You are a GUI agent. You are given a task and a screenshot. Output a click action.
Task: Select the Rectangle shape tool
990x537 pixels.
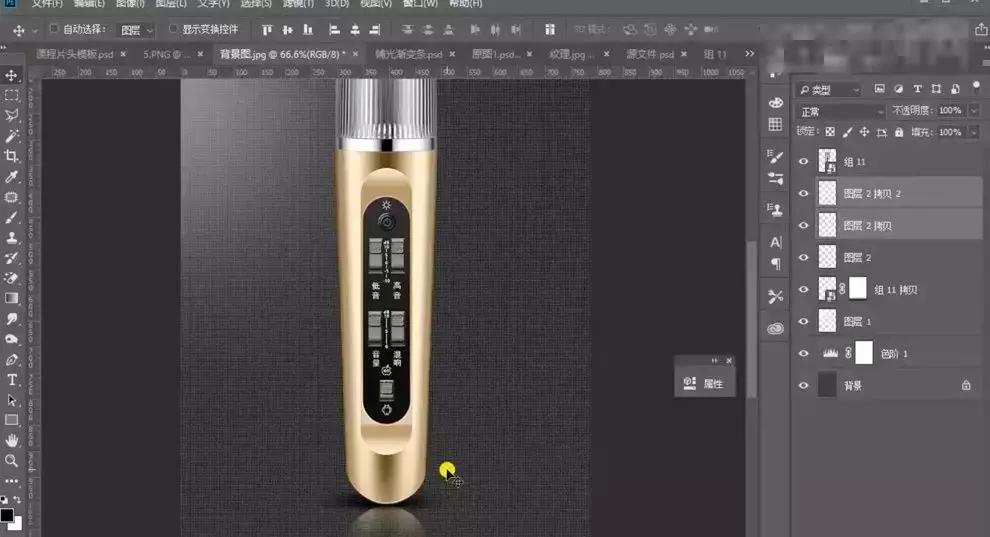click(x=11, y=420)
